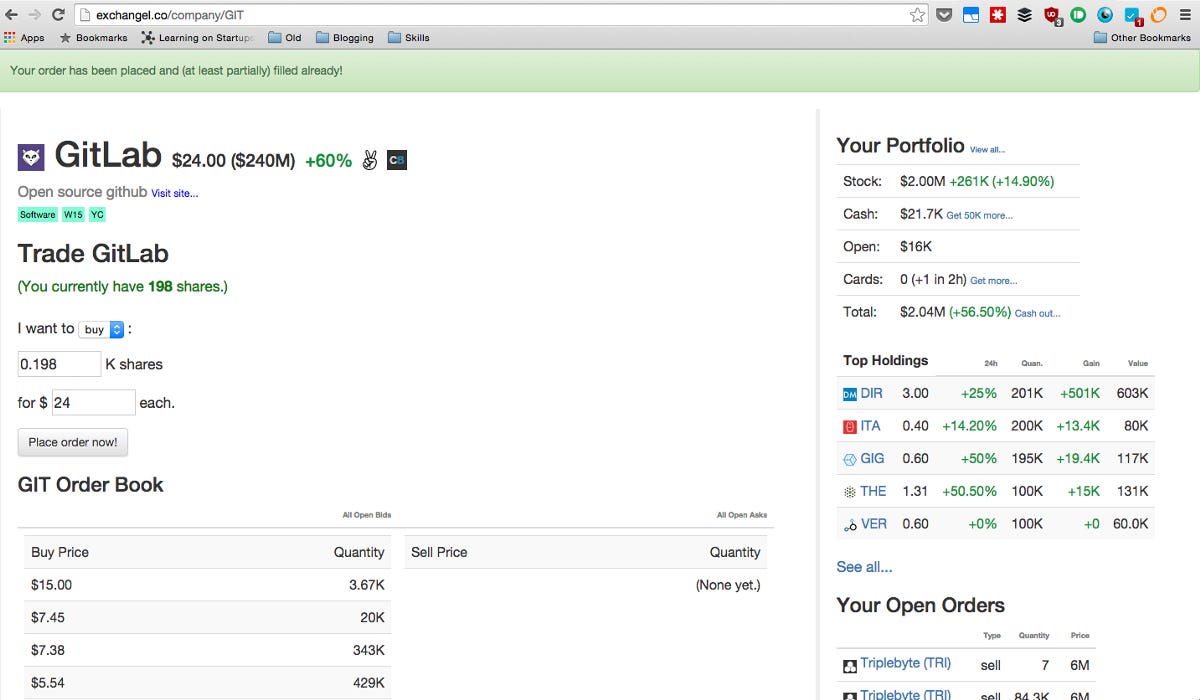Click the peace hand icon next to GitLab price
1200x700 pixels.
(x=370, y=160)
